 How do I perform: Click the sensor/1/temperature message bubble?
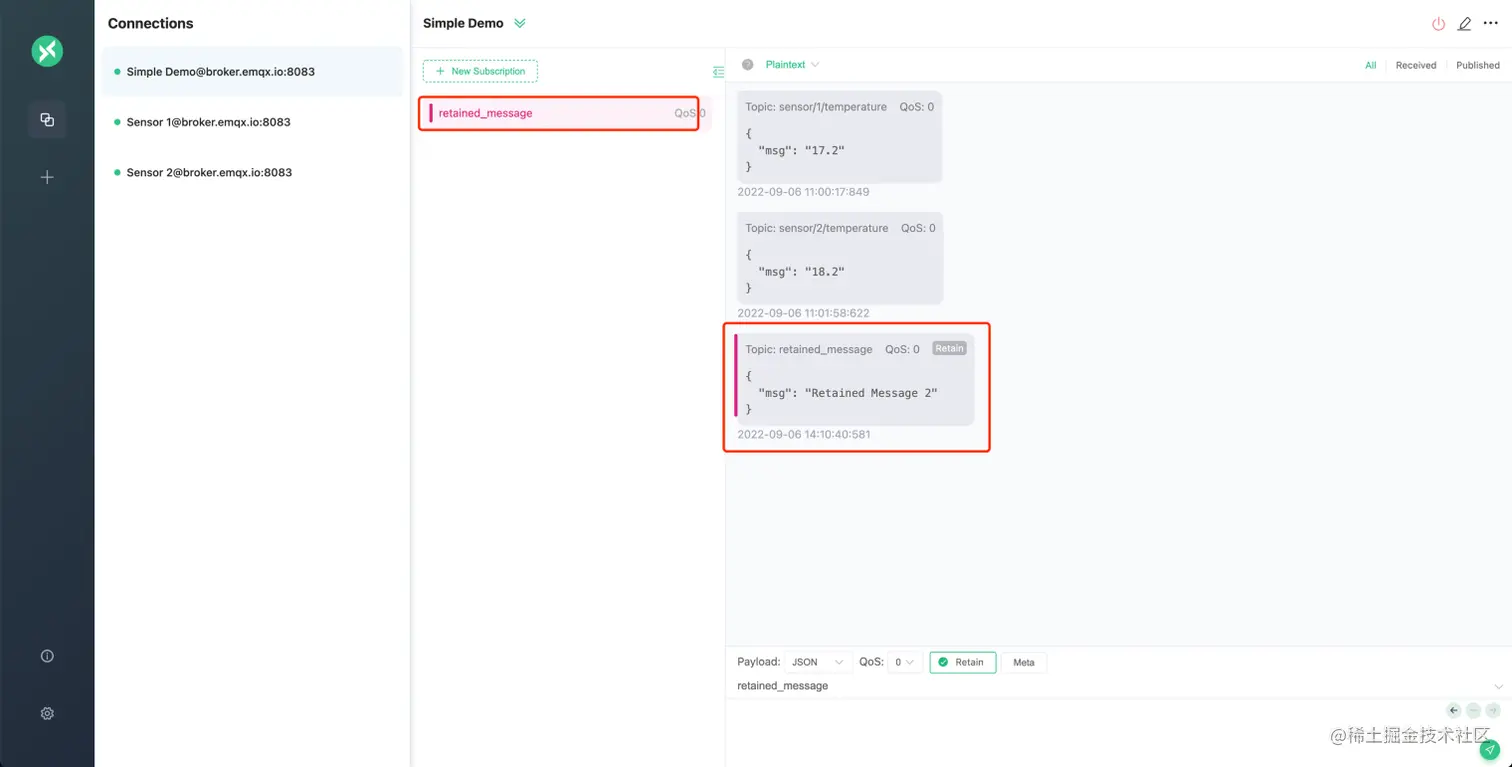point(840,136)
